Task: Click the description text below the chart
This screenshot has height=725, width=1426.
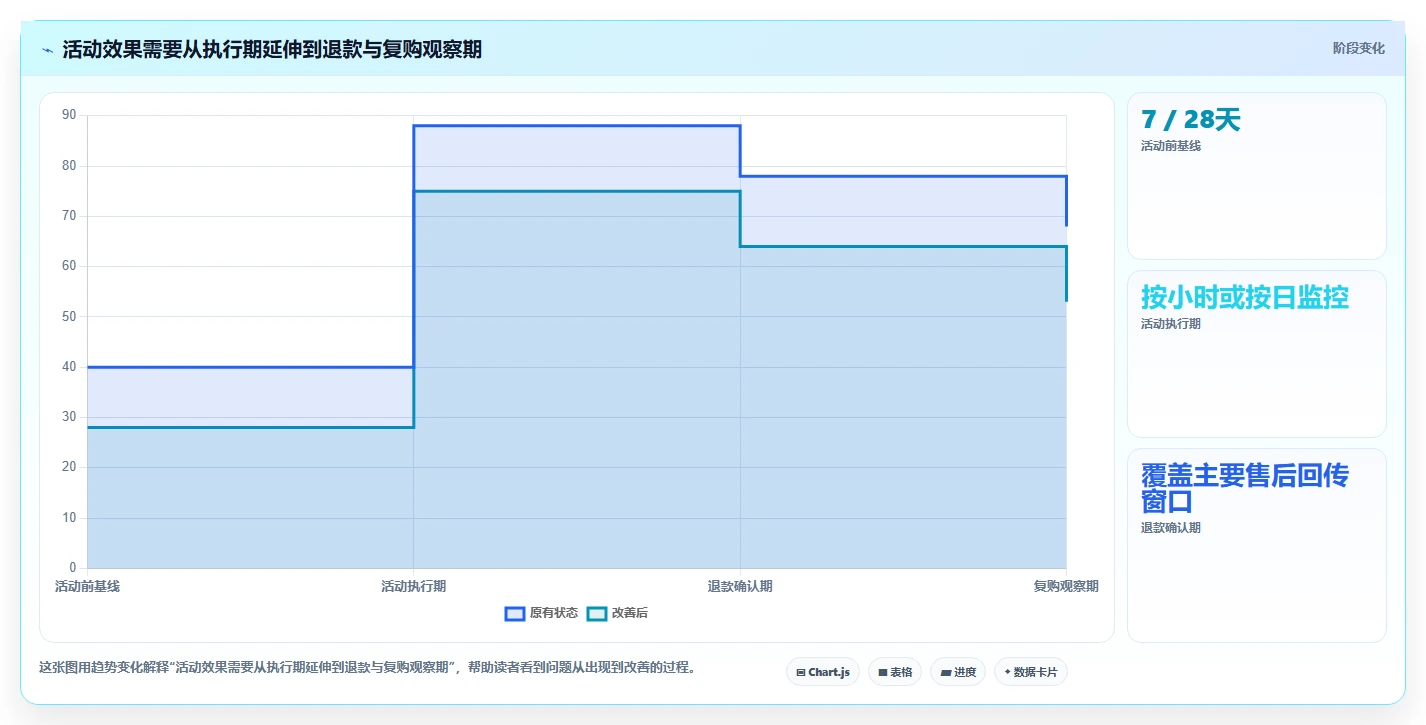Action: coord(367,667)
